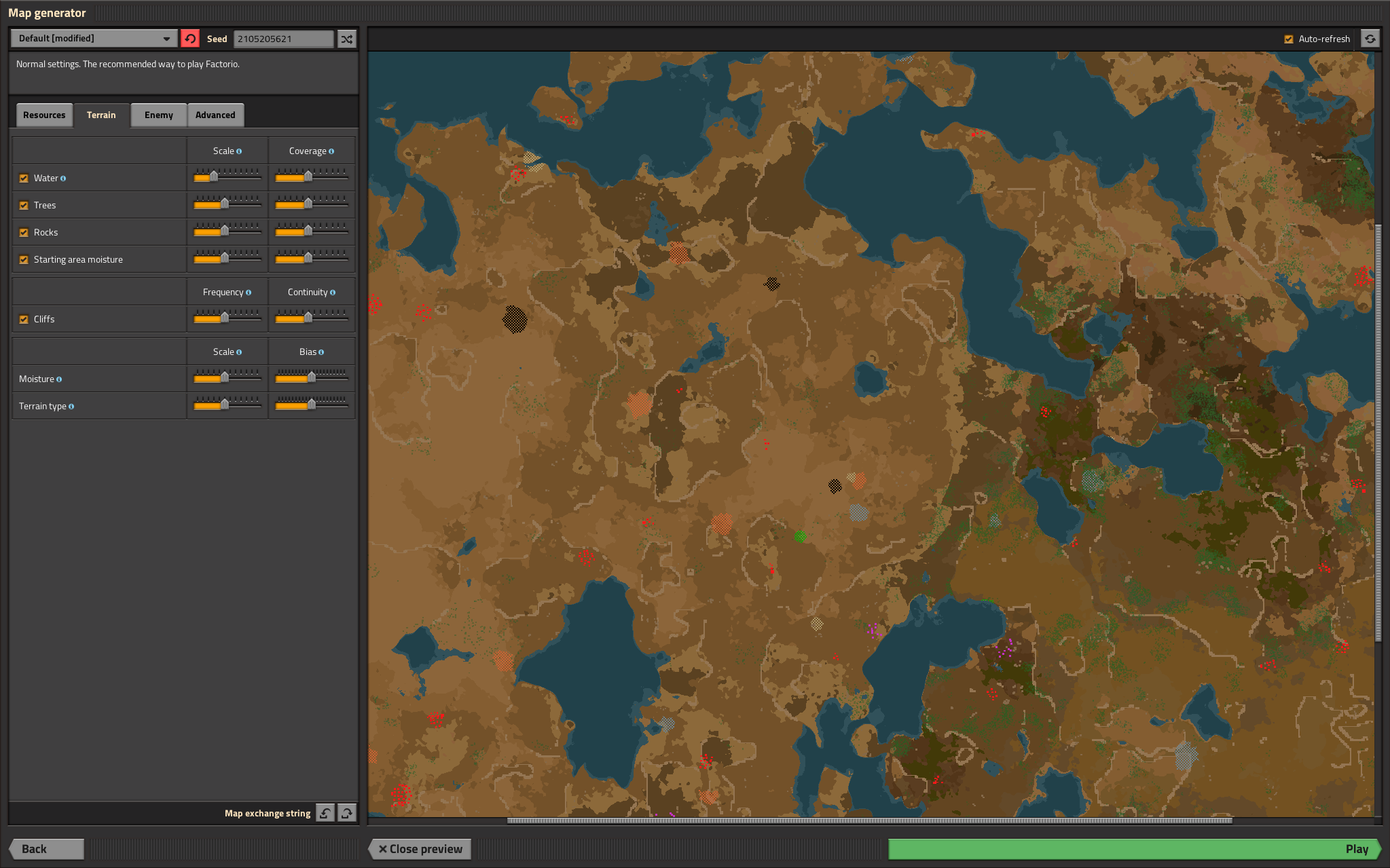
Task: Adjust the Moisture scale slider
Action: click(x=227, y=377)
